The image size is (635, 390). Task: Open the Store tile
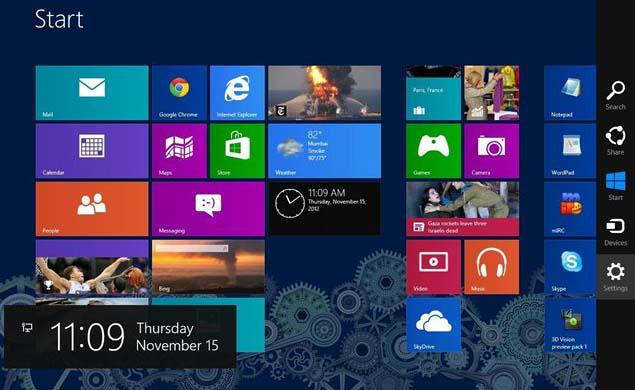[x=237, y=151]
